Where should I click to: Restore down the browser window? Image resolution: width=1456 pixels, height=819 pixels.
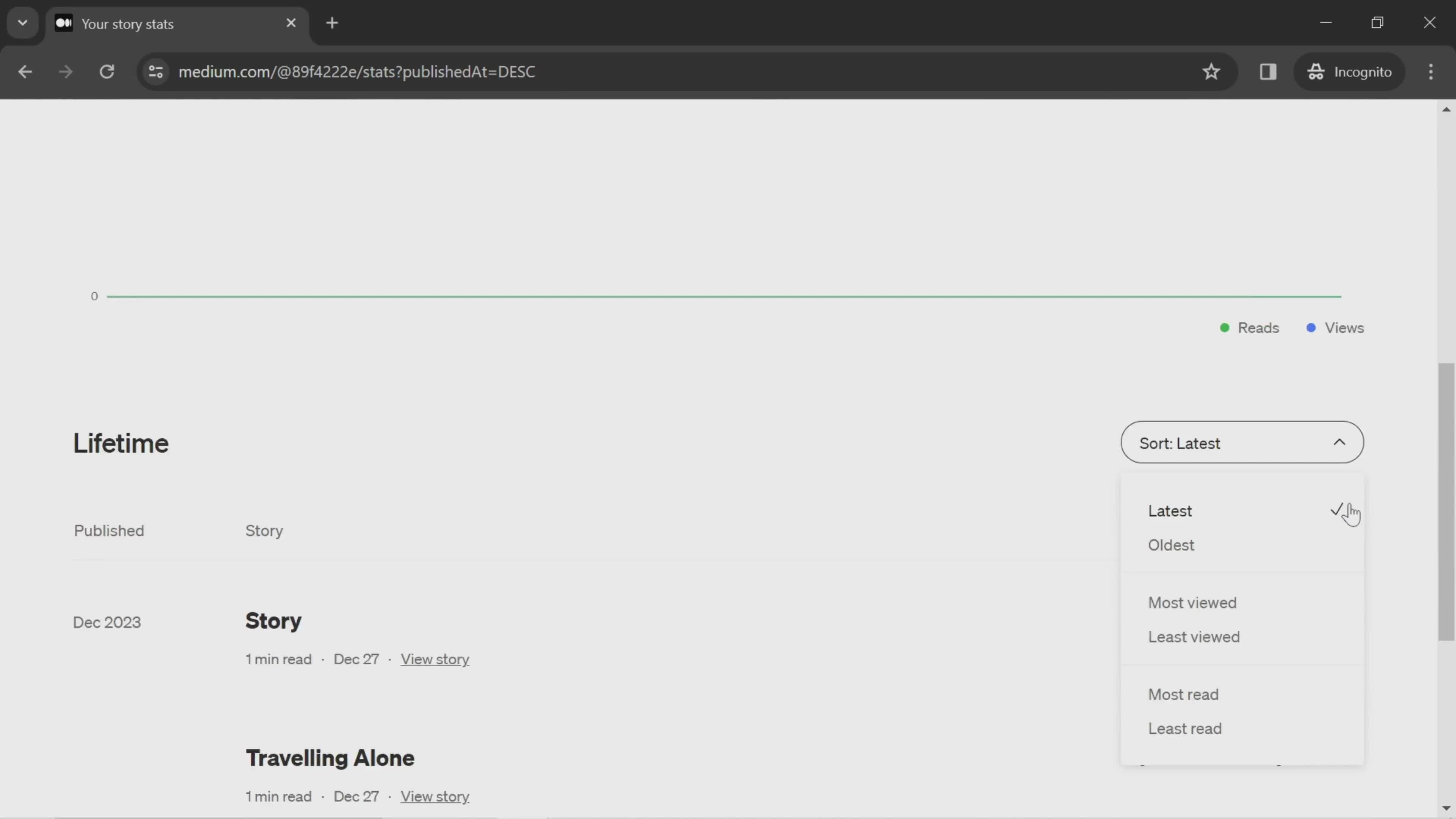tap(1378, 23)
